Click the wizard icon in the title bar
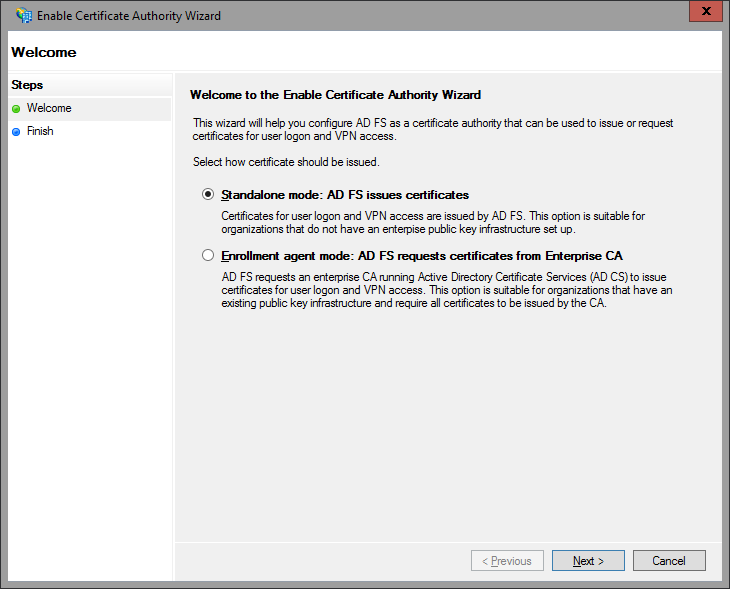 pyautogui.click(x=23, y=16)
